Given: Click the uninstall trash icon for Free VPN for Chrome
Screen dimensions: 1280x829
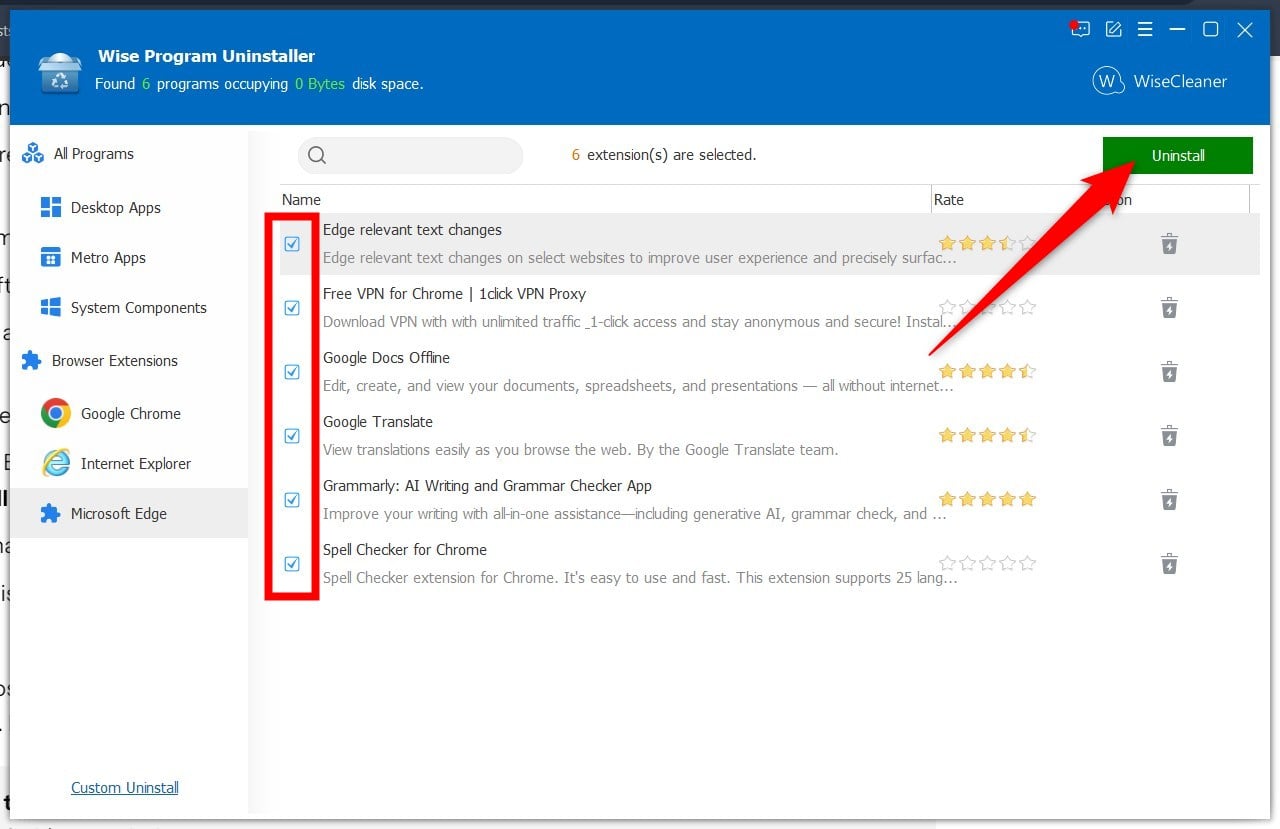Looking at the screenshot, I should click(x=1169, y=308).
